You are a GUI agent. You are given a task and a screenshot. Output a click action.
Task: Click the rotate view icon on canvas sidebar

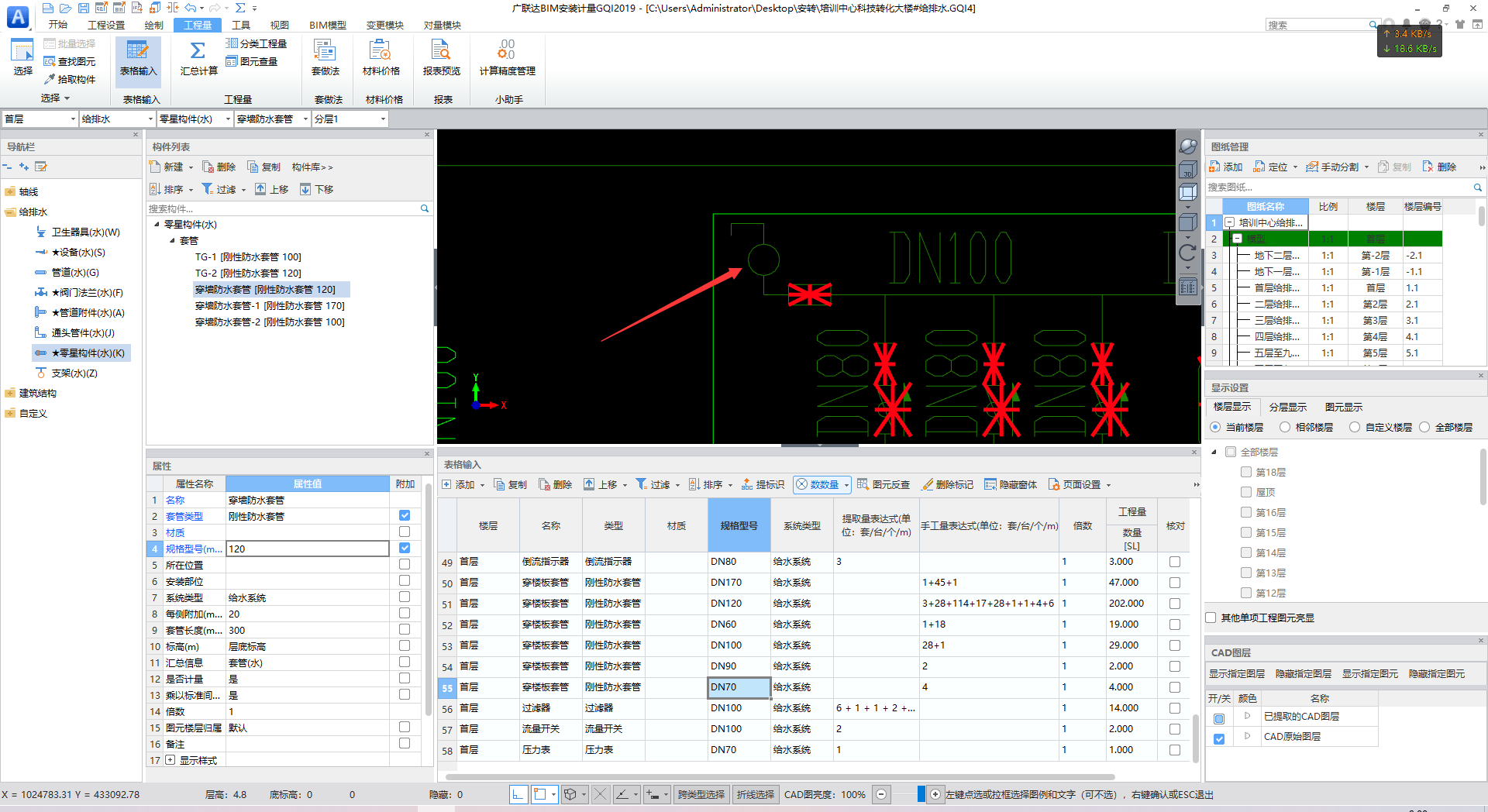point(1187,253)
